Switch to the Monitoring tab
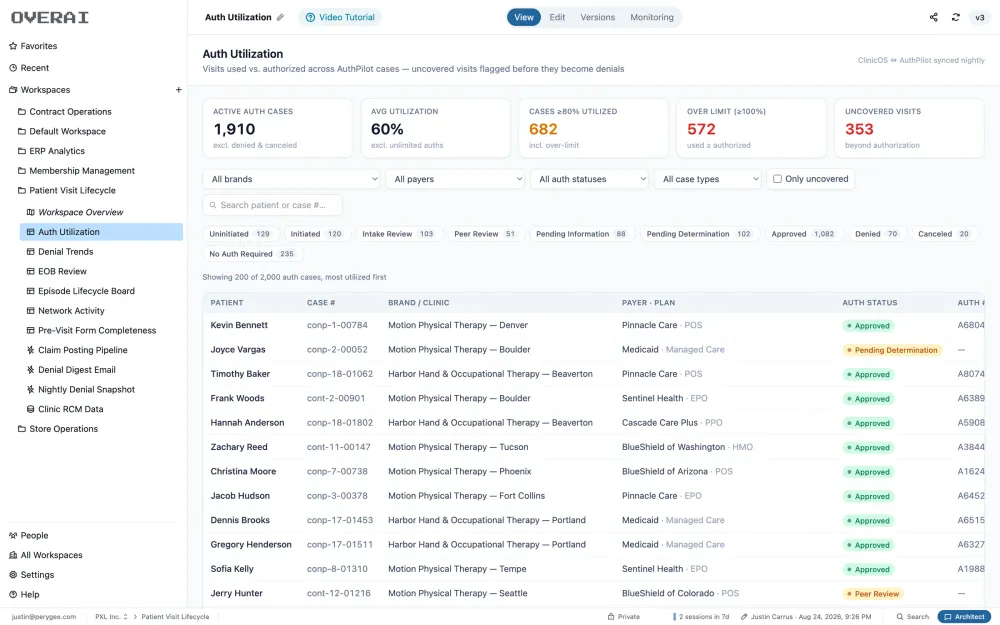This screenshot has height=625, width=1000. pyautogui.click(x=652, y=17)
